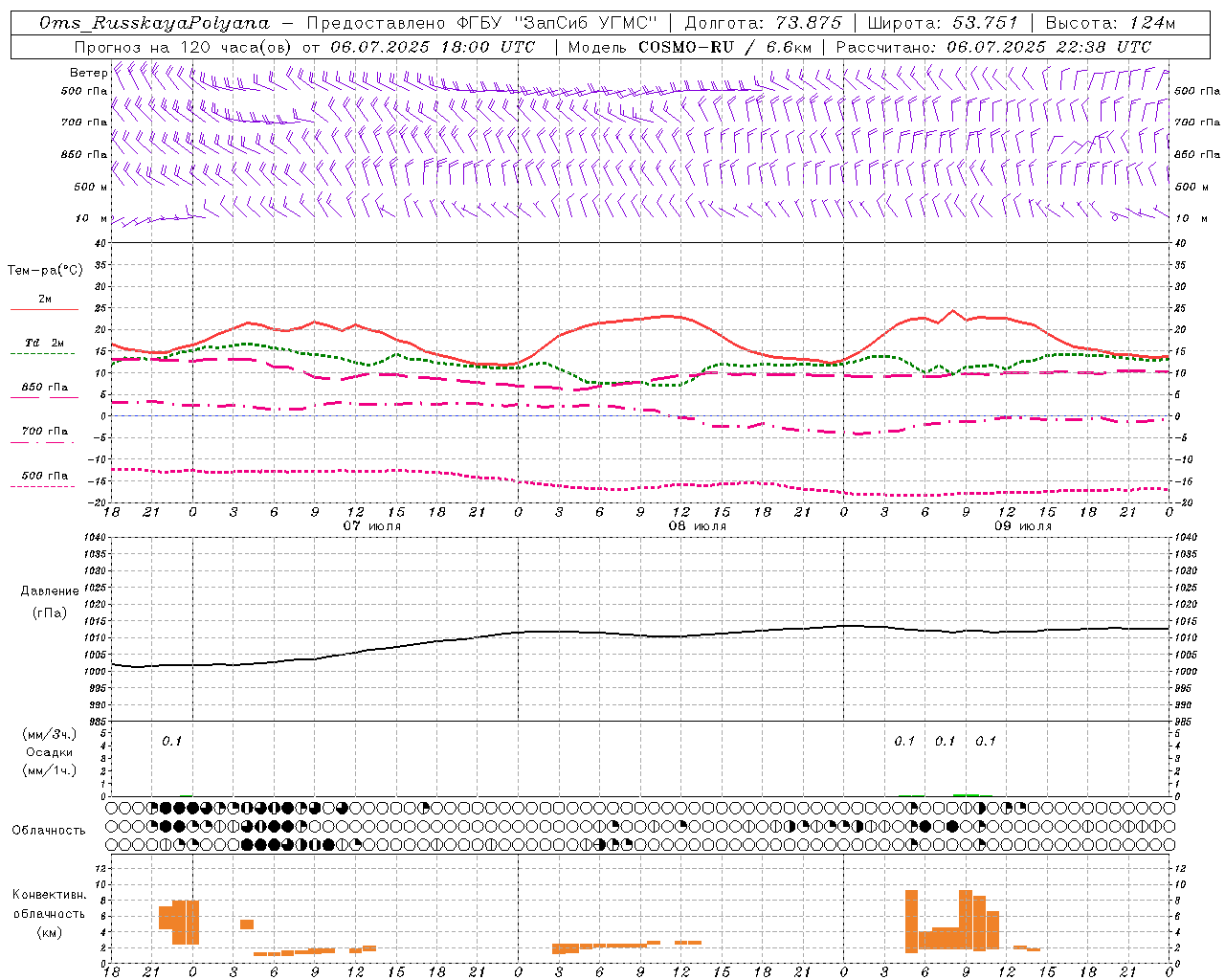Image resolution: width=1225 pixels, height=980 pixels.
Task: Click '500 гПа' in the temperature legend
Action: coord(45,476)
